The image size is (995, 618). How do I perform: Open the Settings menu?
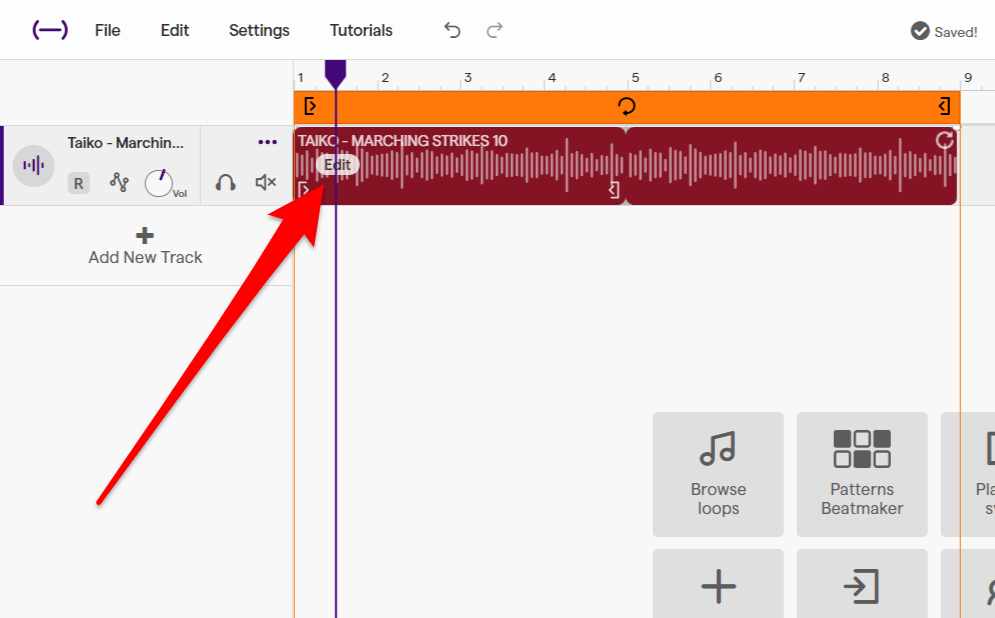coord(259,30)
